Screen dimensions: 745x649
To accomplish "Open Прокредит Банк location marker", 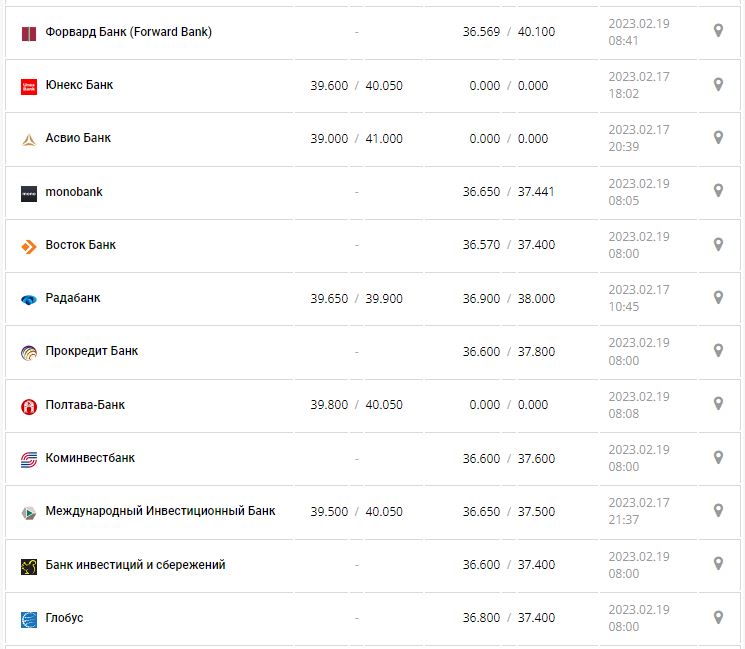I will tap(718, 350).
